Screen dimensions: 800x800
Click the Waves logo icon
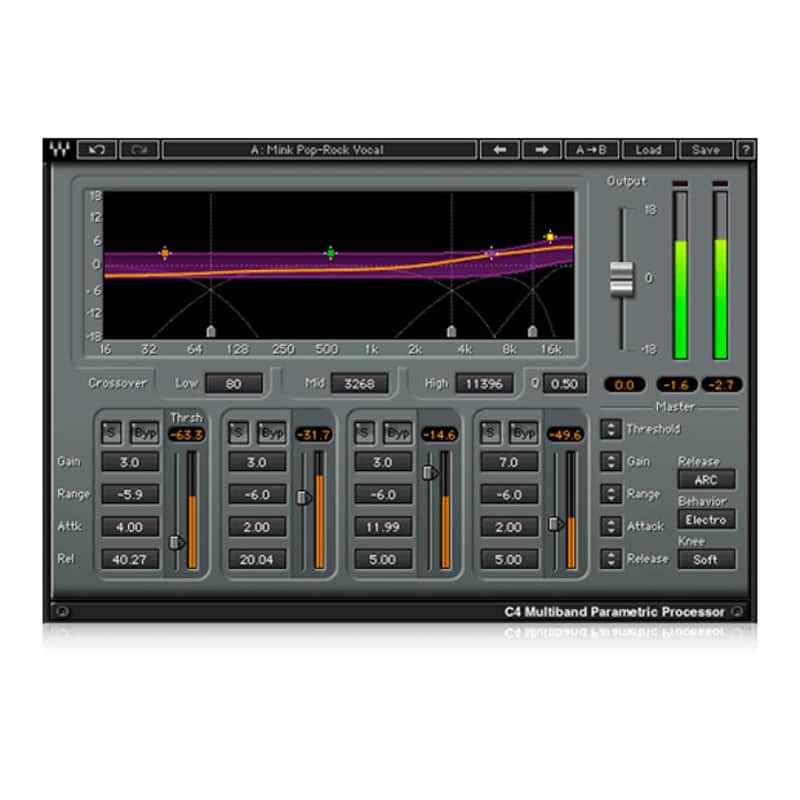(x=59, y=149)
